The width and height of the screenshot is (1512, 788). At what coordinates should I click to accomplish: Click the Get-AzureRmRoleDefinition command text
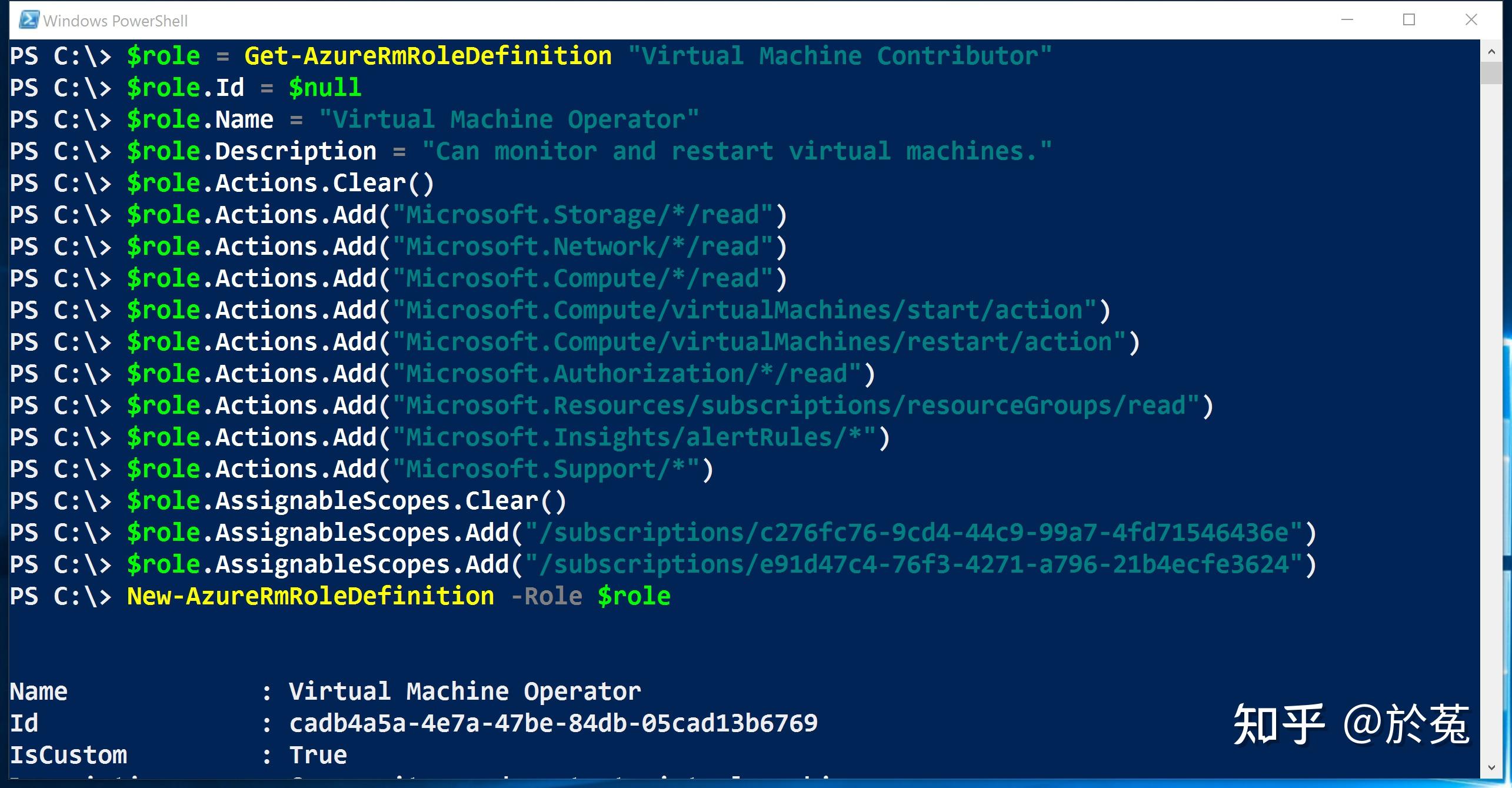pos(428,56)
